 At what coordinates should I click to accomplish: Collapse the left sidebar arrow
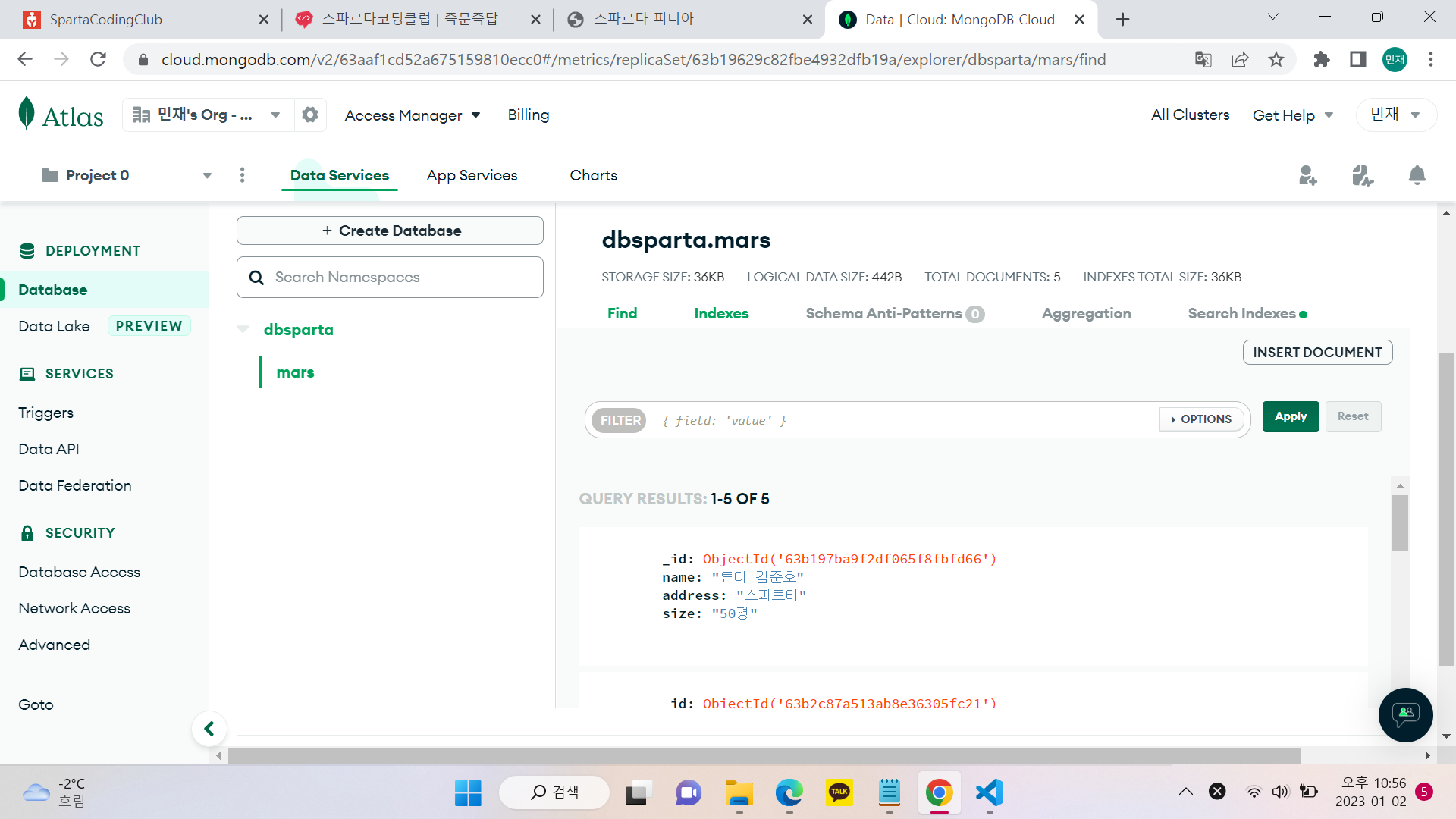[x=209, y=729]
